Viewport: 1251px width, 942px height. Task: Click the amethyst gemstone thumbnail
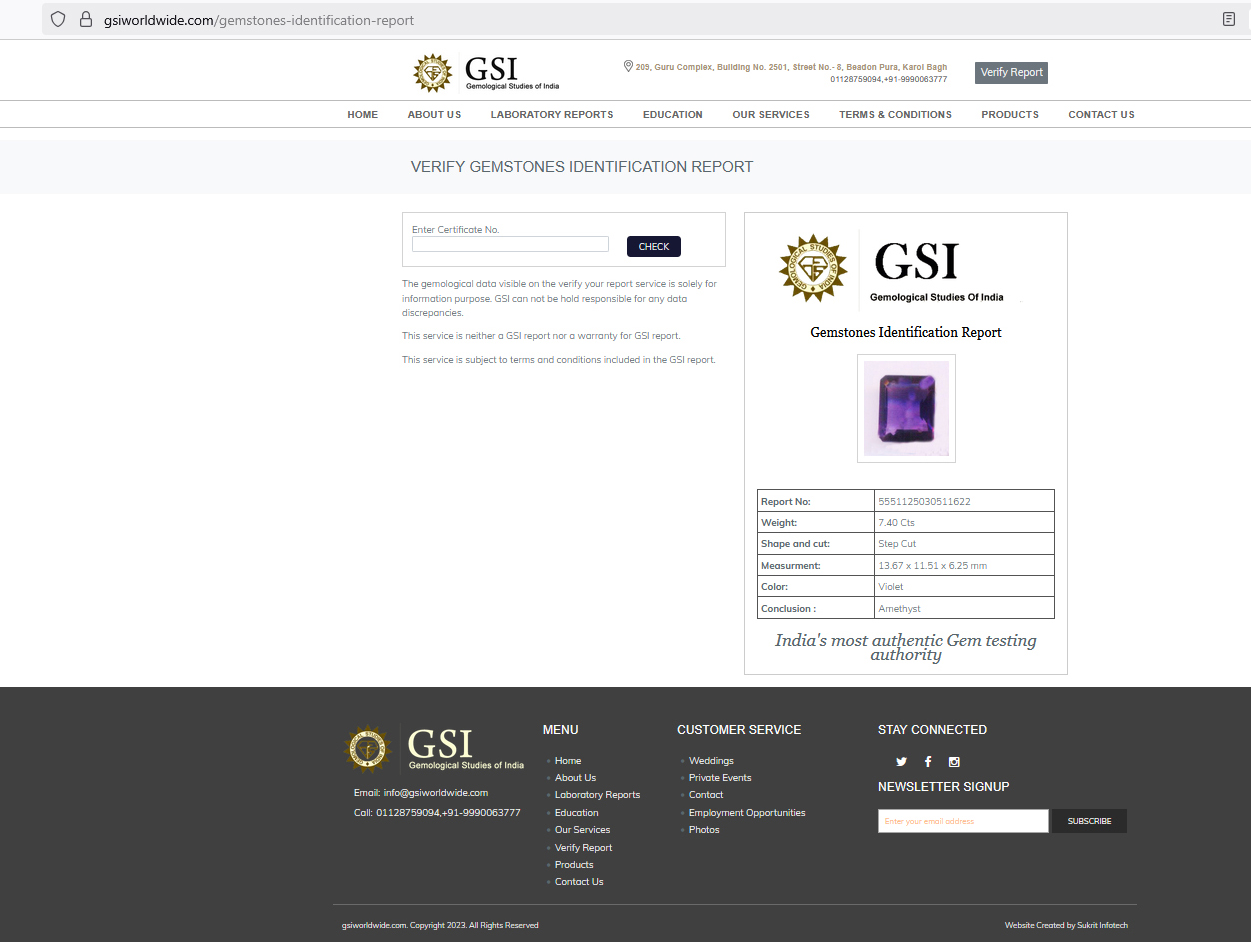(906, 408)
